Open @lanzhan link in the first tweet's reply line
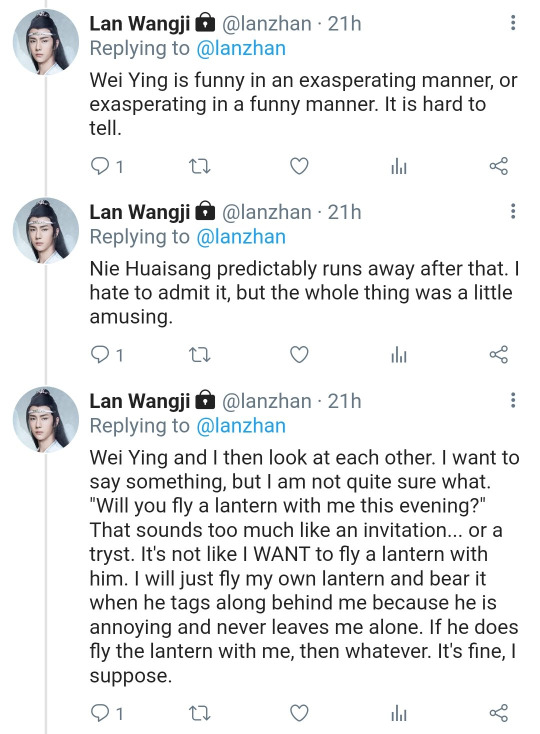The height and width of the screenshot is (734, 540). (x=241, y=49)
